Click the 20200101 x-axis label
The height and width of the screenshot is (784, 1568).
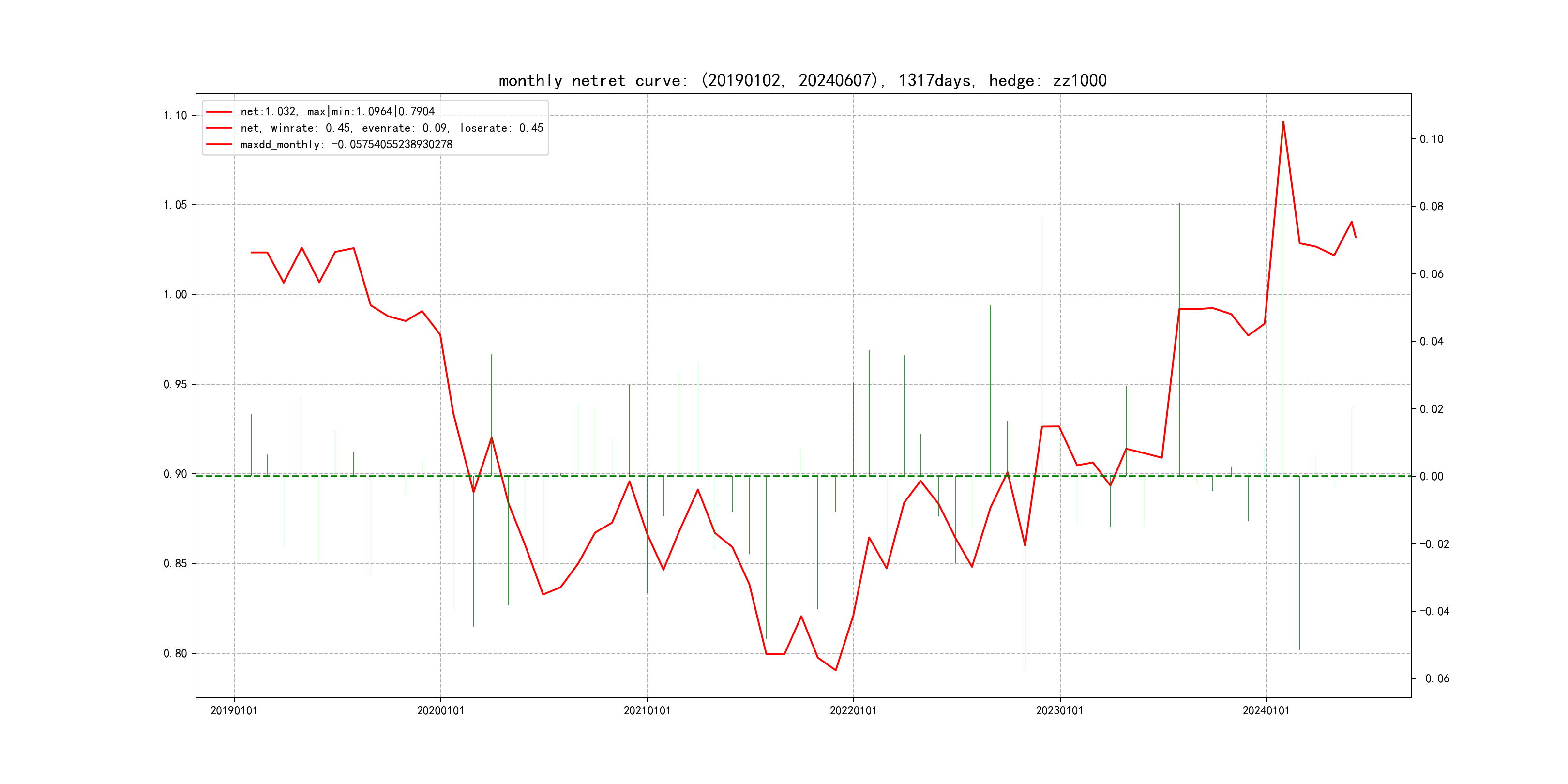point(440,710)
